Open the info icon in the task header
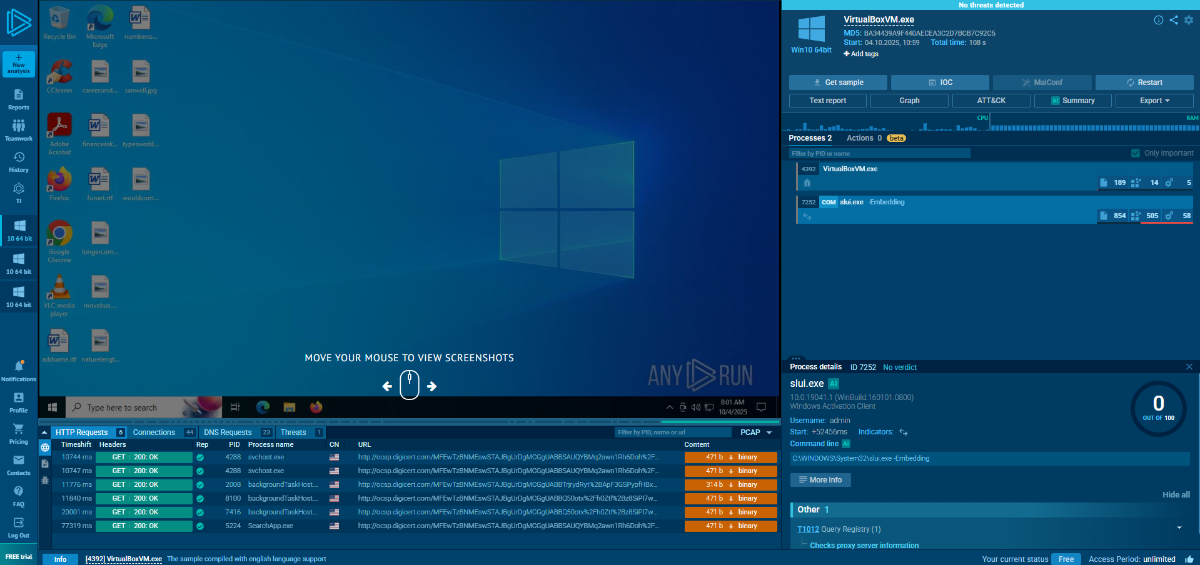 pos(1159,20)
